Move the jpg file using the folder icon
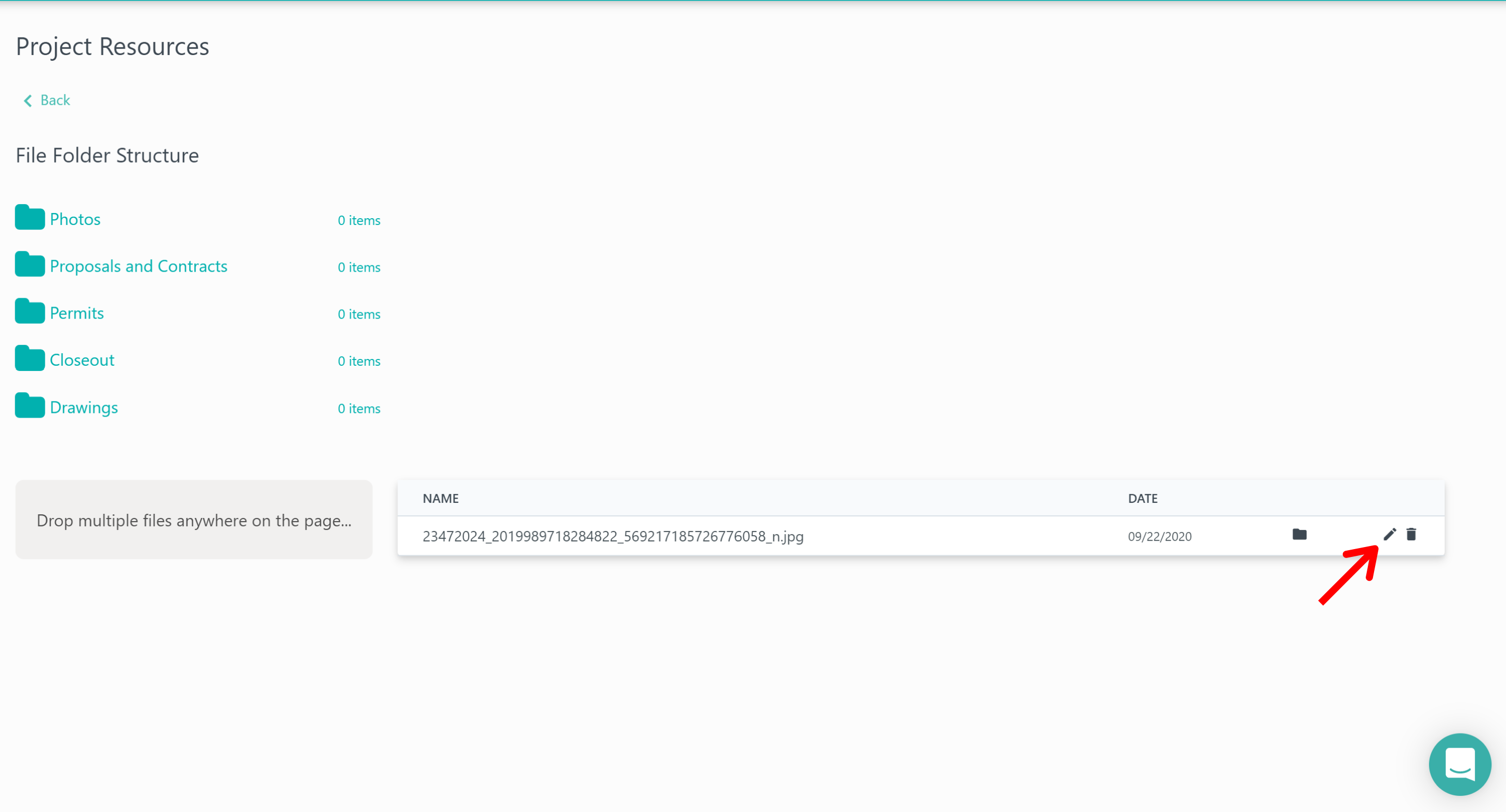The height and width of the screenshot is (812, 1506). click(x=1299, y=534)
